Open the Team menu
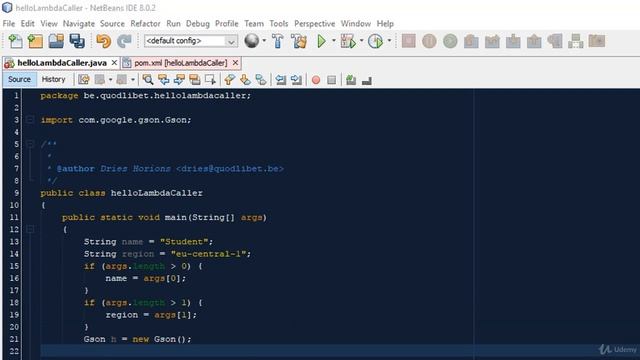Screen dimensions: 640x360 point(254,24)
